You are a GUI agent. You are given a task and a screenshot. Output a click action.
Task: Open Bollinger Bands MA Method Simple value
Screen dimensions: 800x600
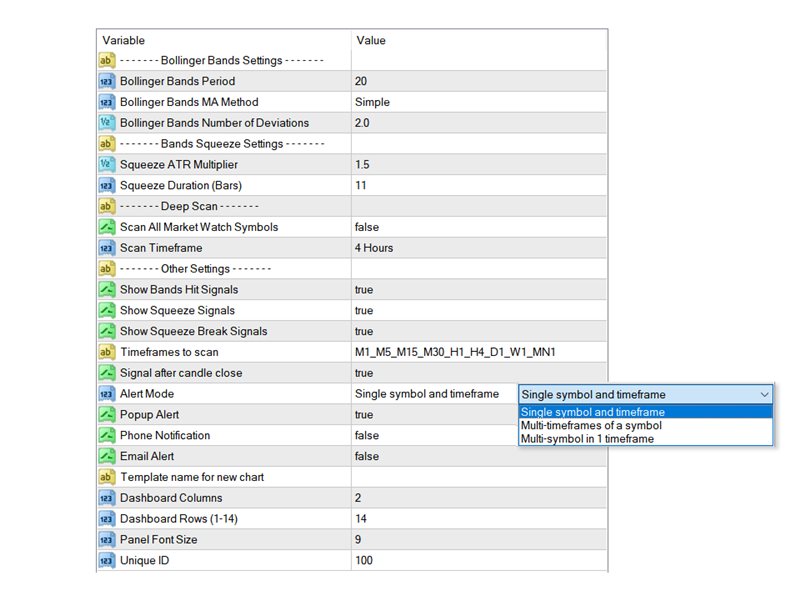pyautogui.click(x=372, y=102)
